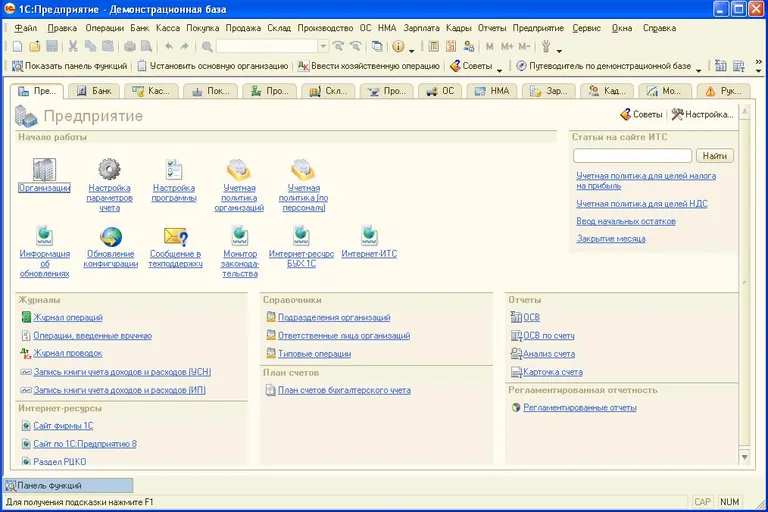The image size is (768, 512).
Task: Open the Монитор законодательства icon
Action: tap(239, 236)
